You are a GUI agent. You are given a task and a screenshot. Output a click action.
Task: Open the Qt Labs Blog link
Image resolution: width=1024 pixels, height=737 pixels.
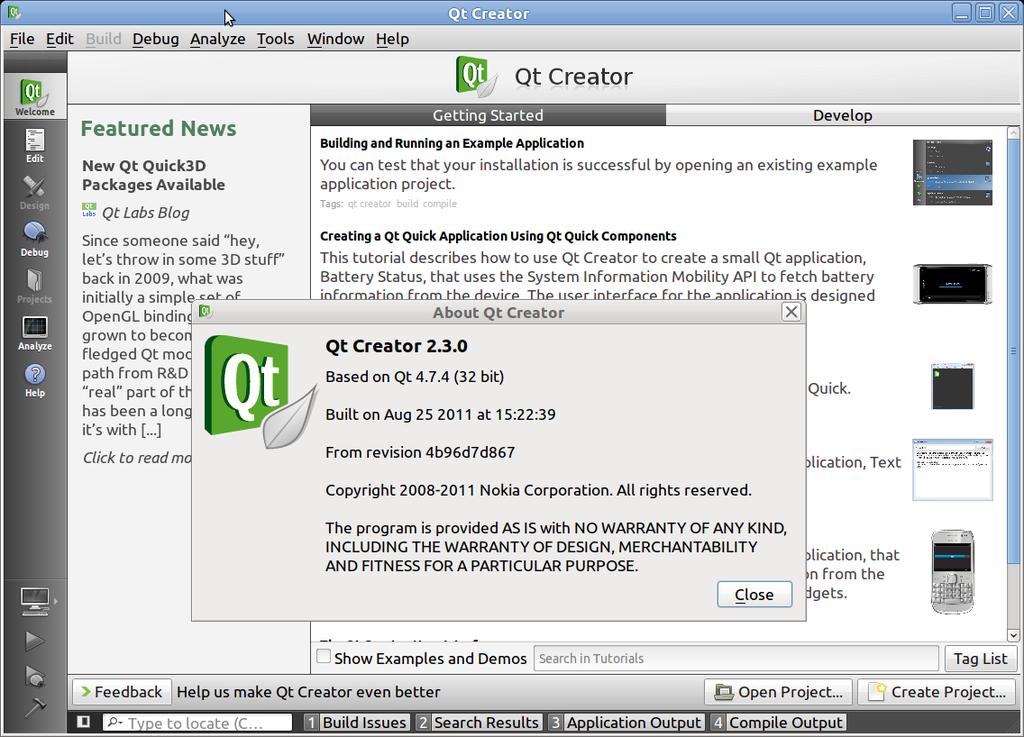[x=146, y=213]
